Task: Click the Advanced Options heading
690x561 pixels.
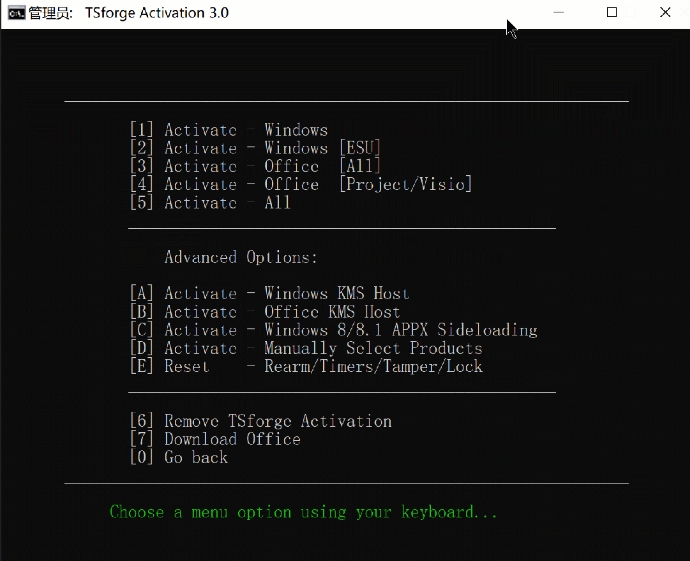Action: pyautogui.click(x=240, y=257)
